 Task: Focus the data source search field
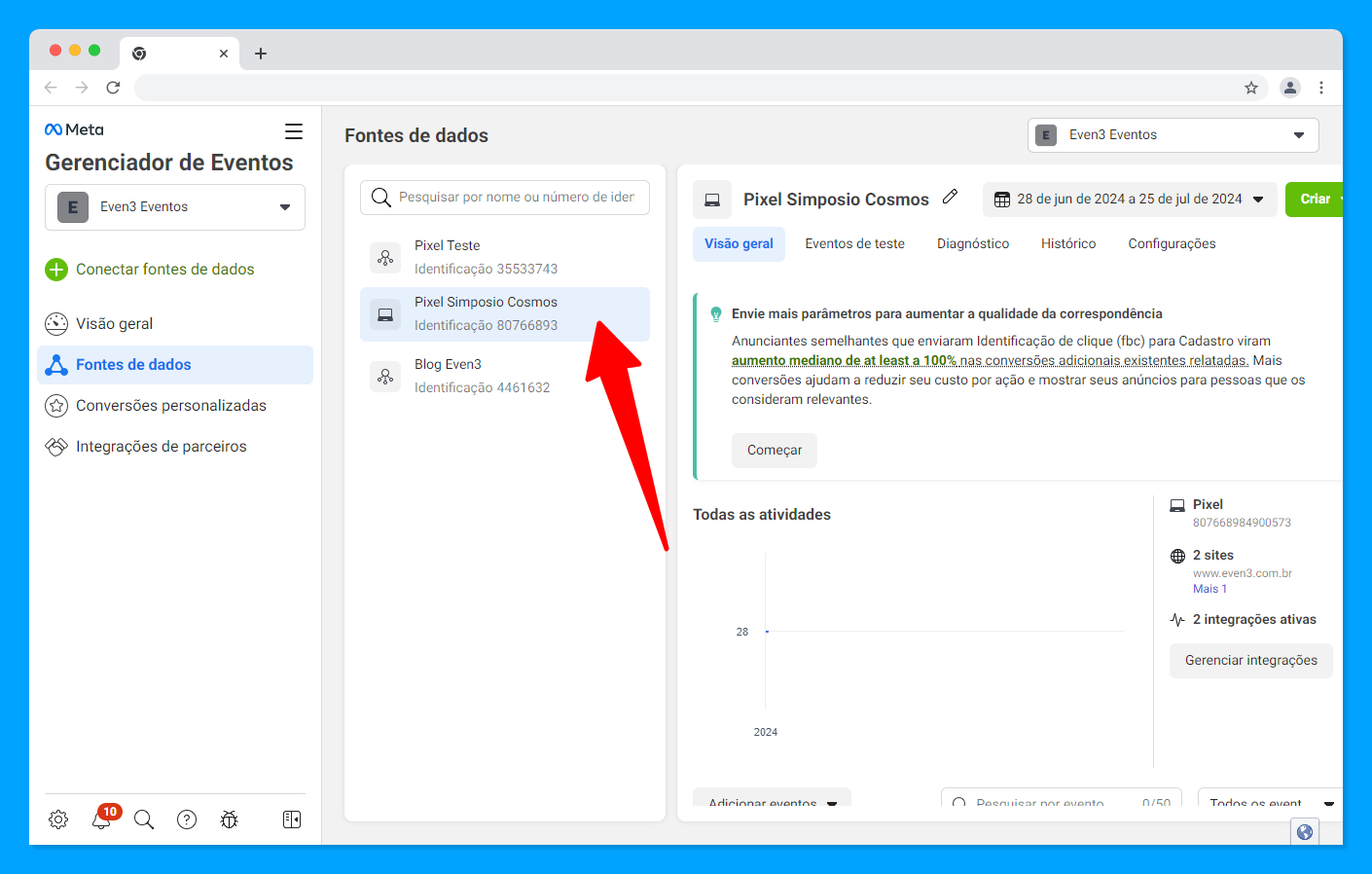tap(505, 198)
